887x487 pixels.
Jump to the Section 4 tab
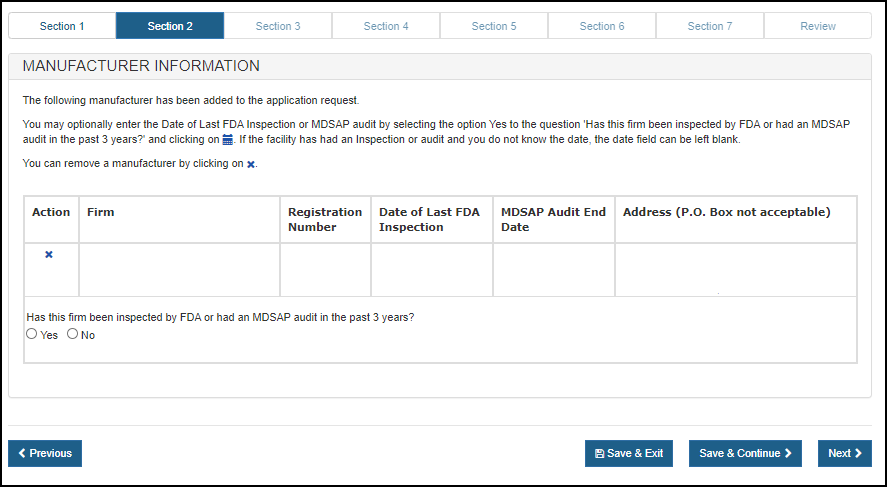(386, 26)
